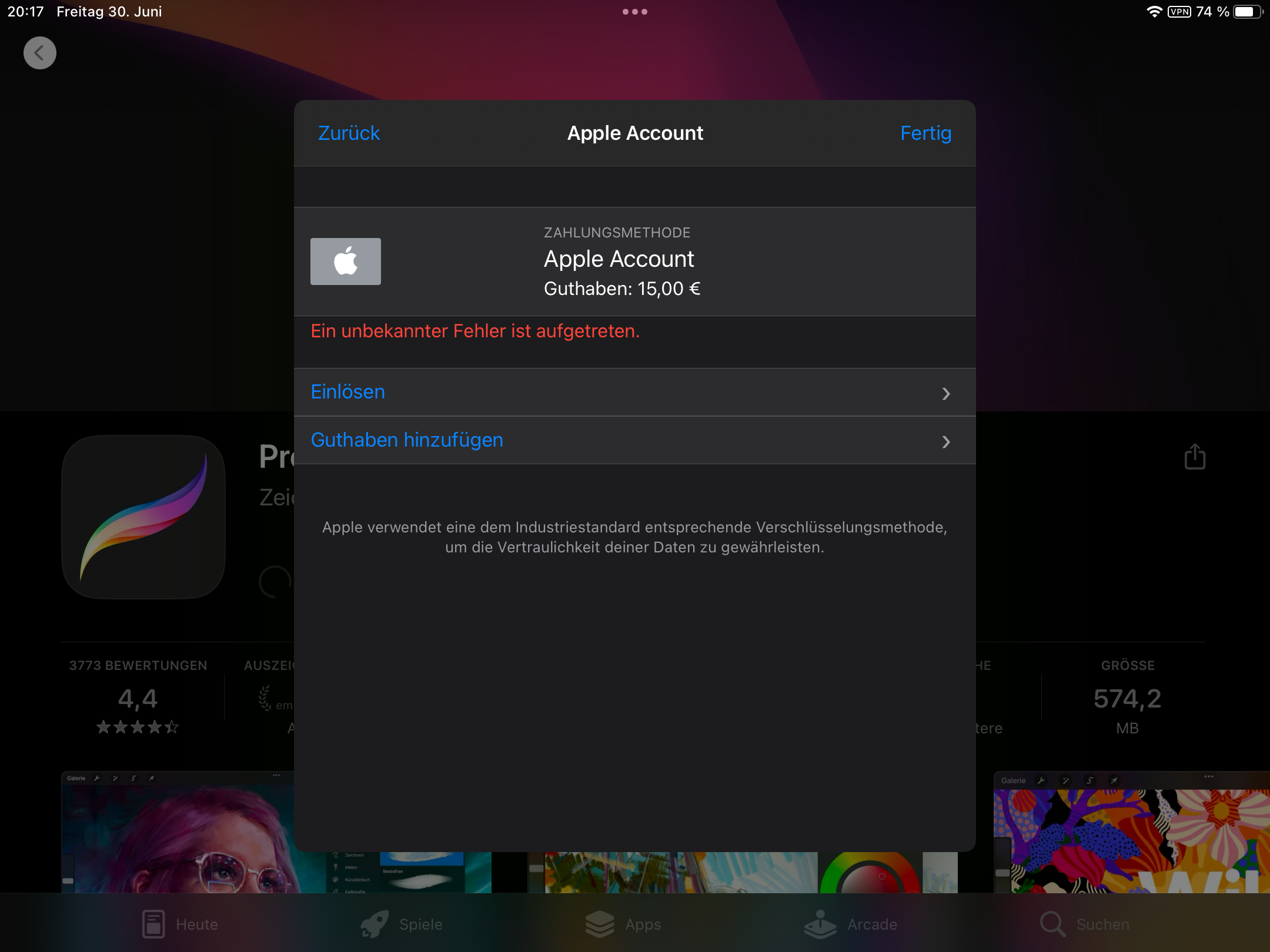Image resolution: width=1270 pixels, height=952 pixels.
Task: Tap the GRÖSSE heading
Action: click(1128, 665)
